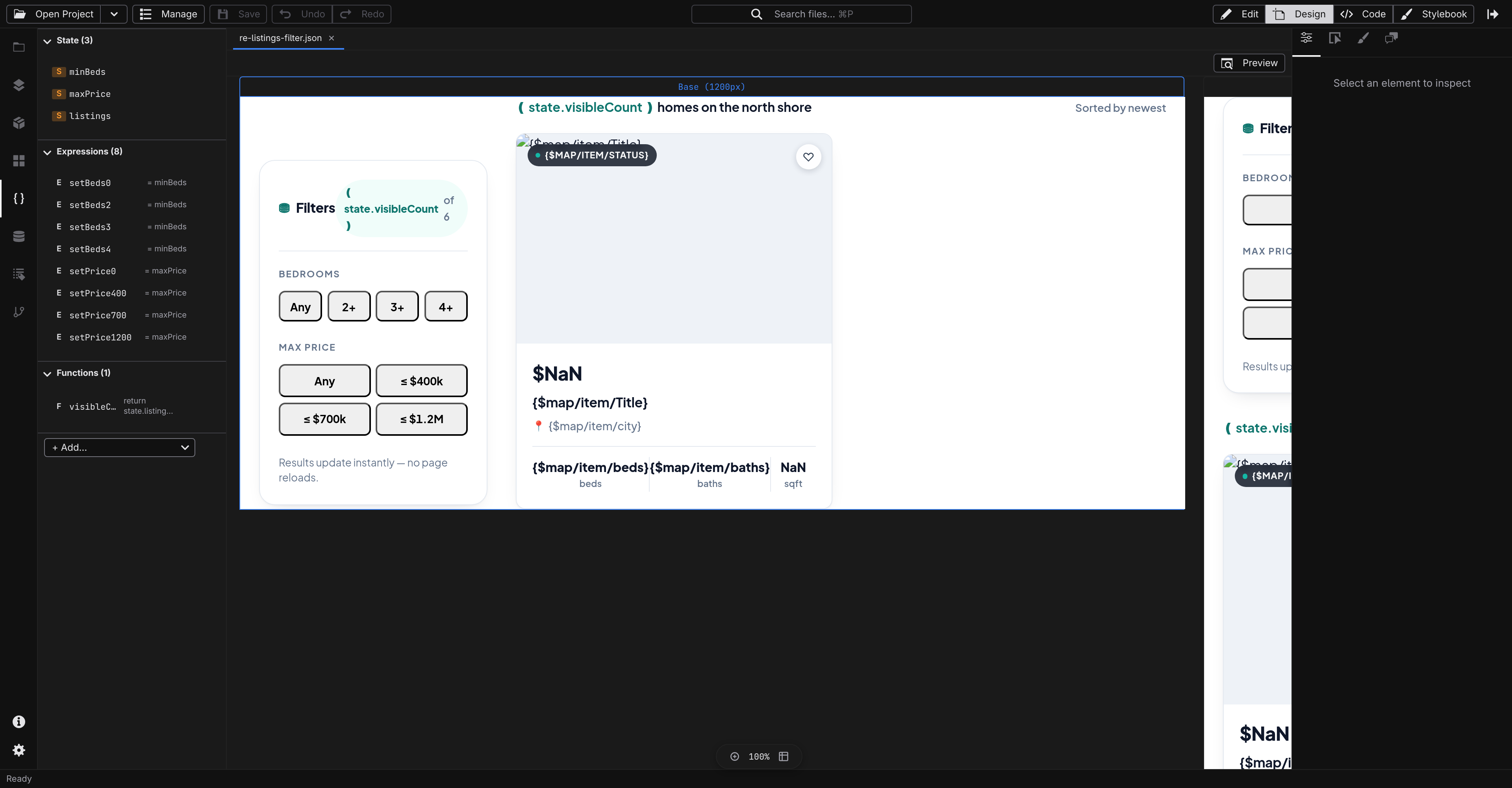
Task: Open the database sidebar icon
Action: click(x=19, y=236)
